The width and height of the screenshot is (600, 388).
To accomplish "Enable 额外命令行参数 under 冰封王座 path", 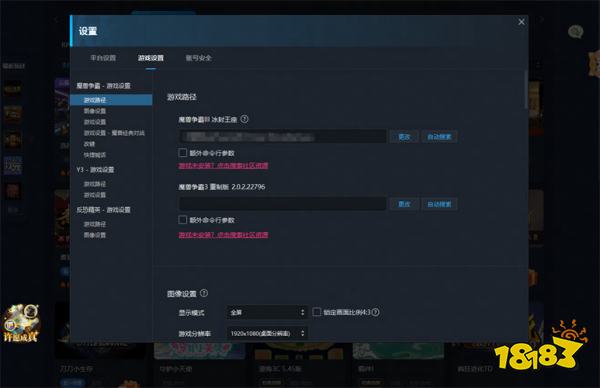I will coord(183,153).
